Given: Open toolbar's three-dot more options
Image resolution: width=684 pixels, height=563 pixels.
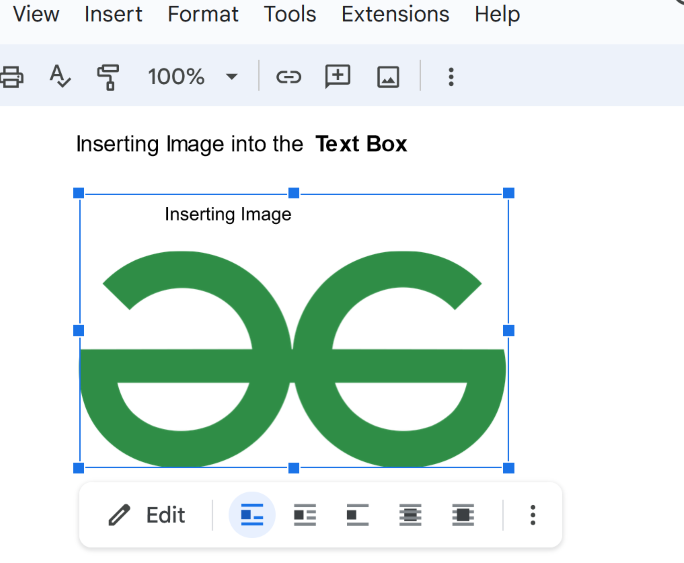Looking at the screenshot, I should [x=451, y=76].
